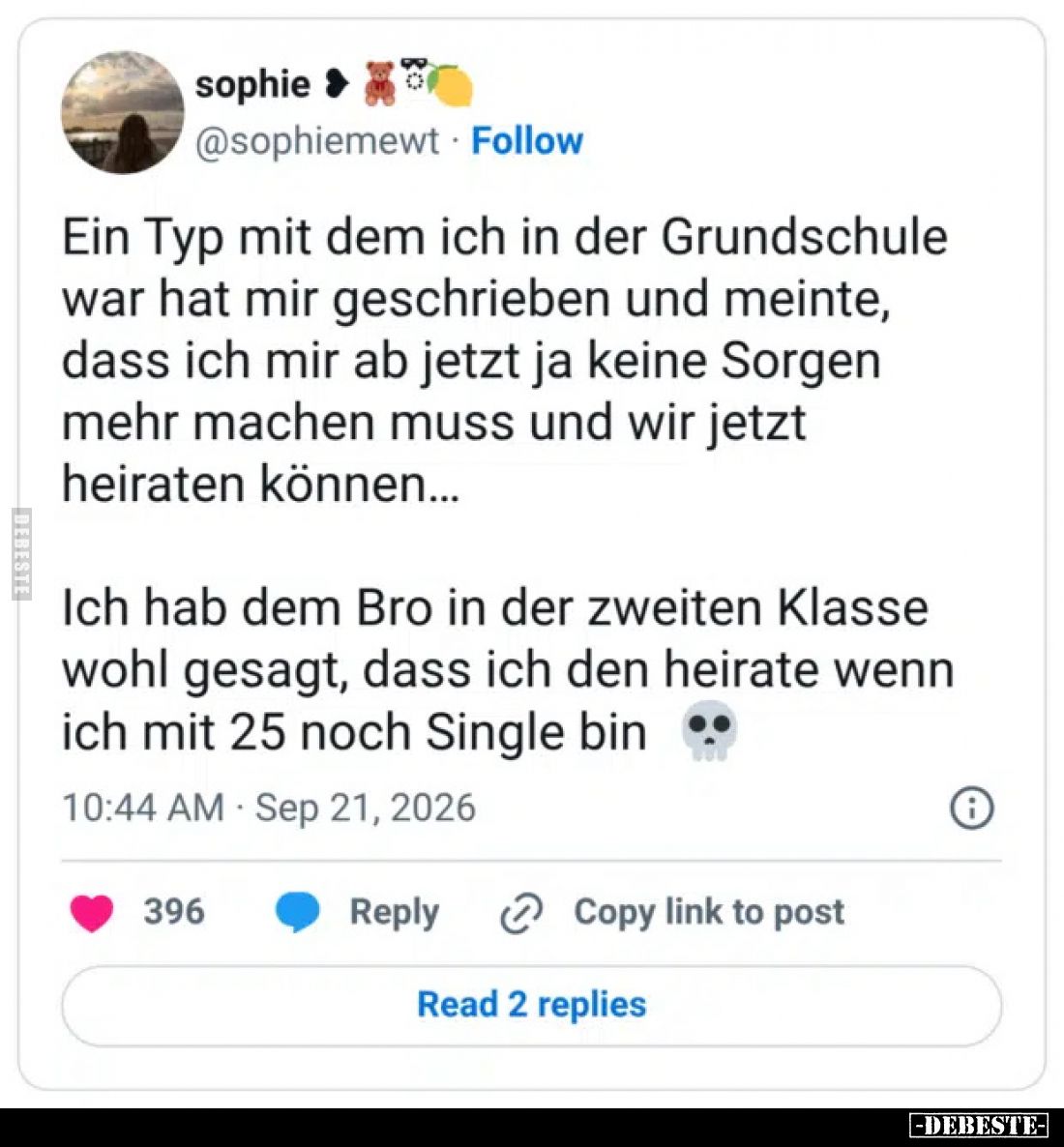Click the vertical DEBESTE side label
The image size is (1064, 1147).
pyautogui.click(x=22, y=554)
